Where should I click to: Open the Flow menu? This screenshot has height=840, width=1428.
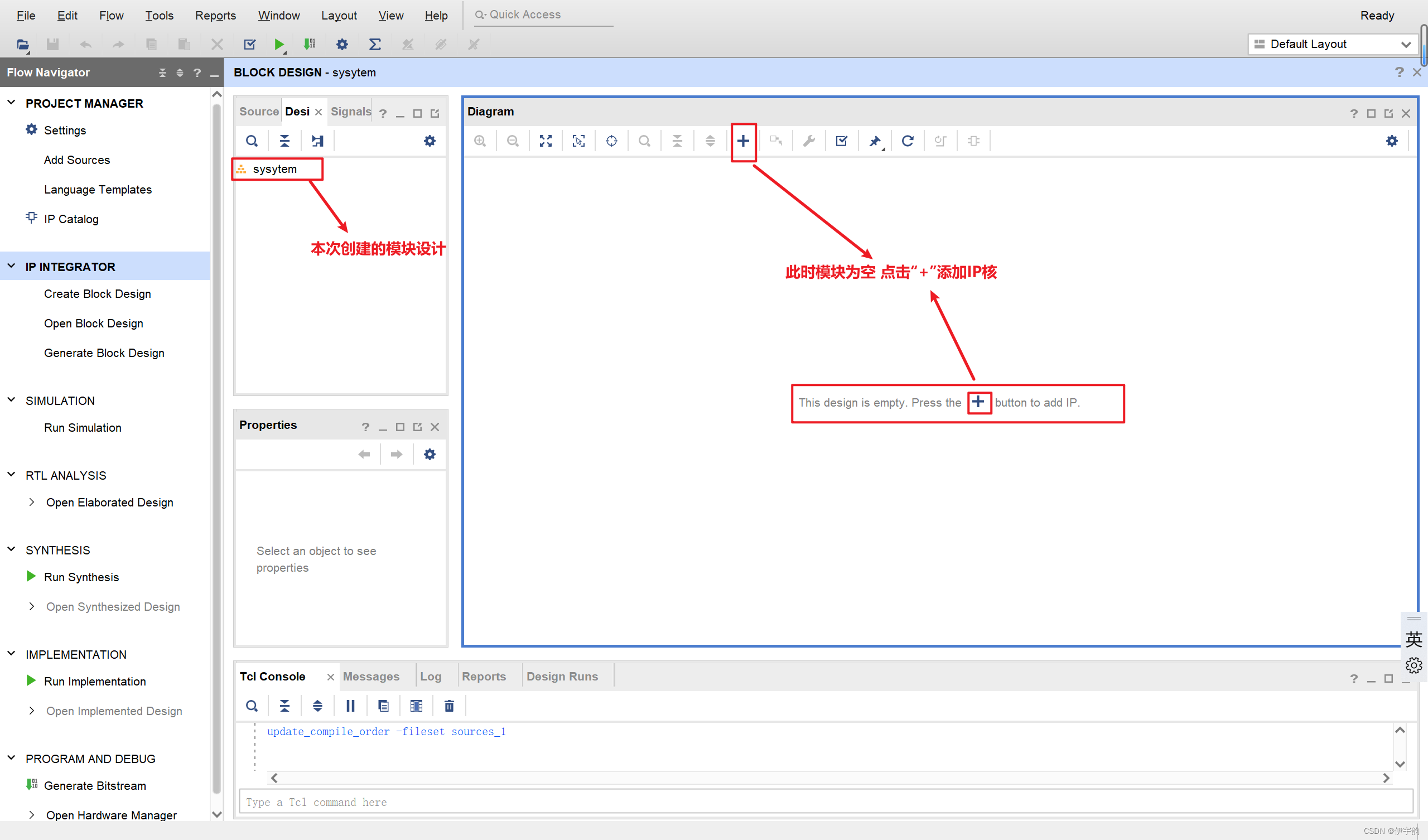pos(111,15)
